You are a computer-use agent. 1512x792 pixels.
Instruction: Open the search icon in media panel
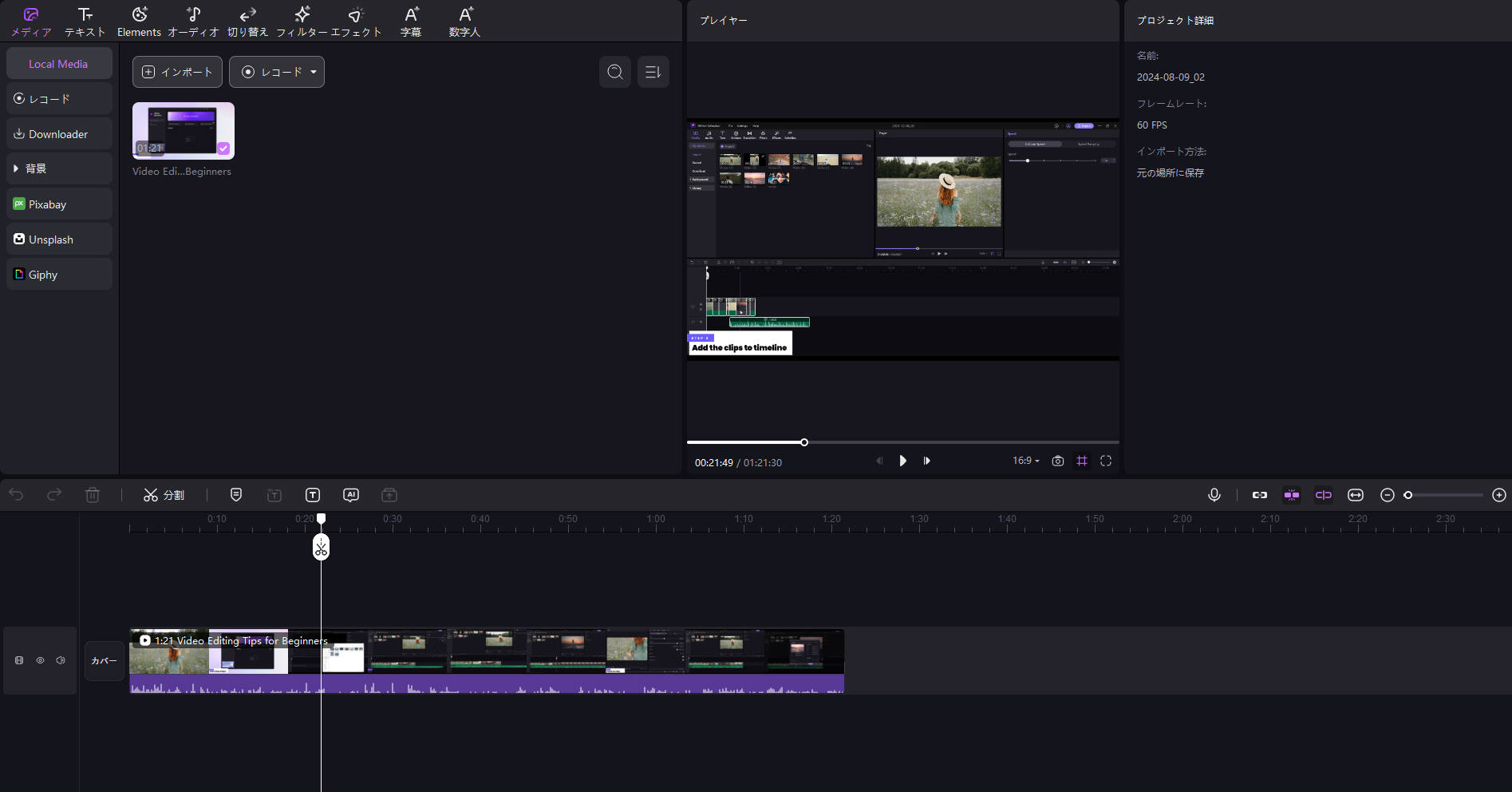(x=614, y=72)
